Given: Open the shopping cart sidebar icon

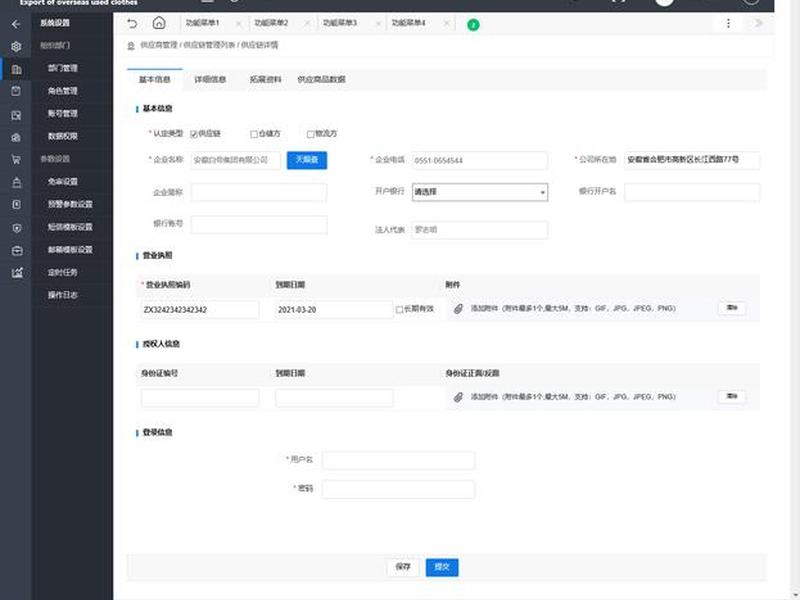Looking at the screenshot, I should pos(16,159).
